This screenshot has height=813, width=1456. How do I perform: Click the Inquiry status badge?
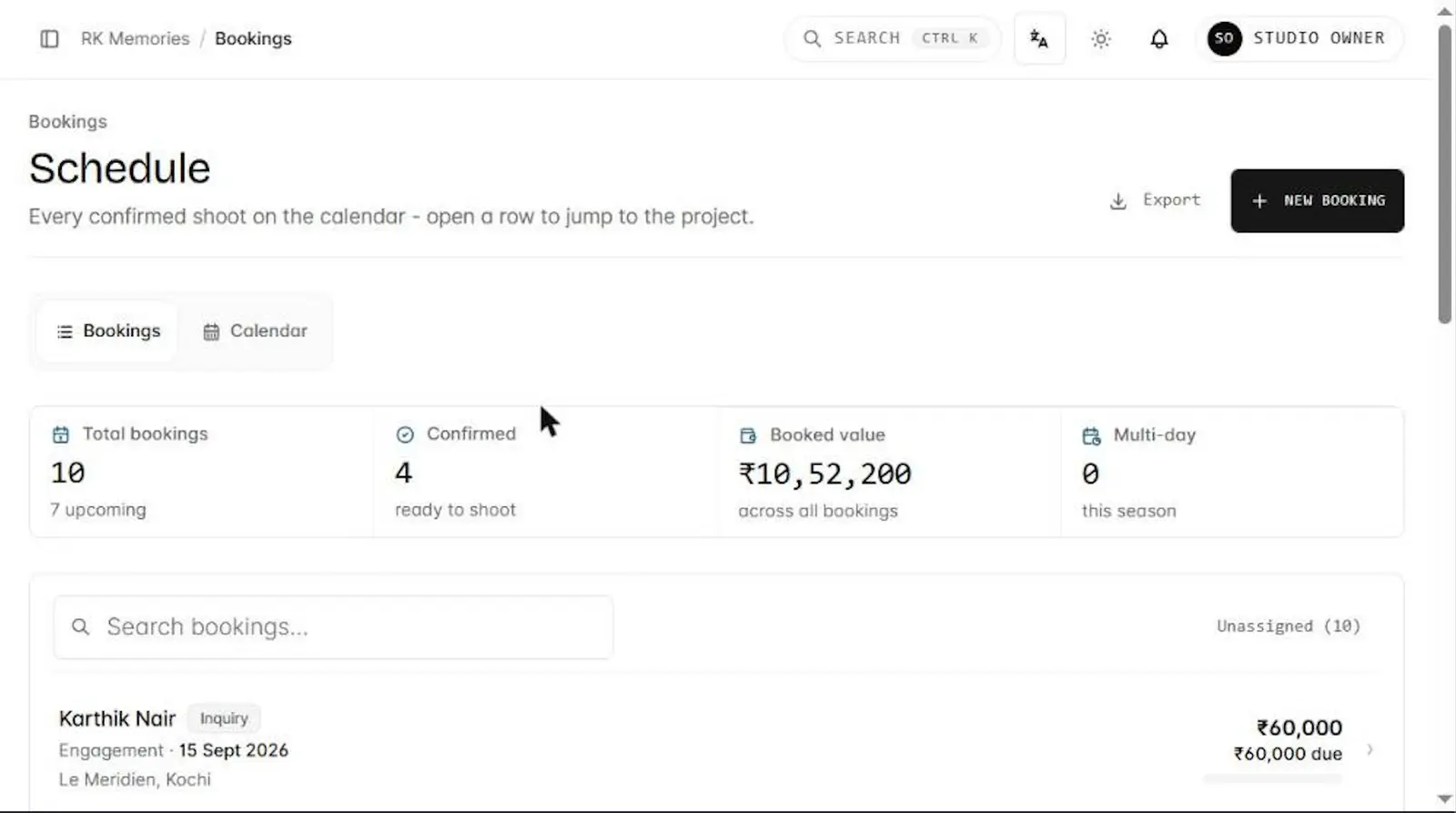pyautogui.click(x=224, y=718)
